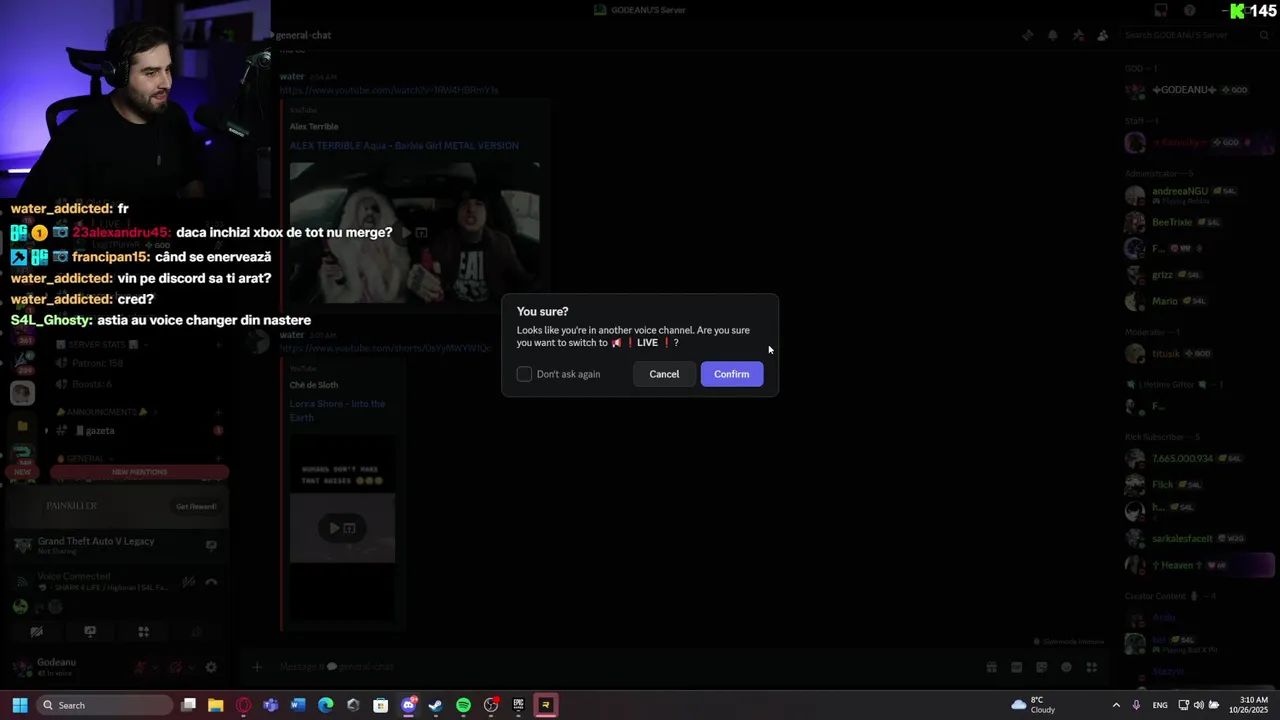The height and width of the screenshot is (720, 1280).
Task: Click the plus button beside message box
Action: (x=257, y=667)
